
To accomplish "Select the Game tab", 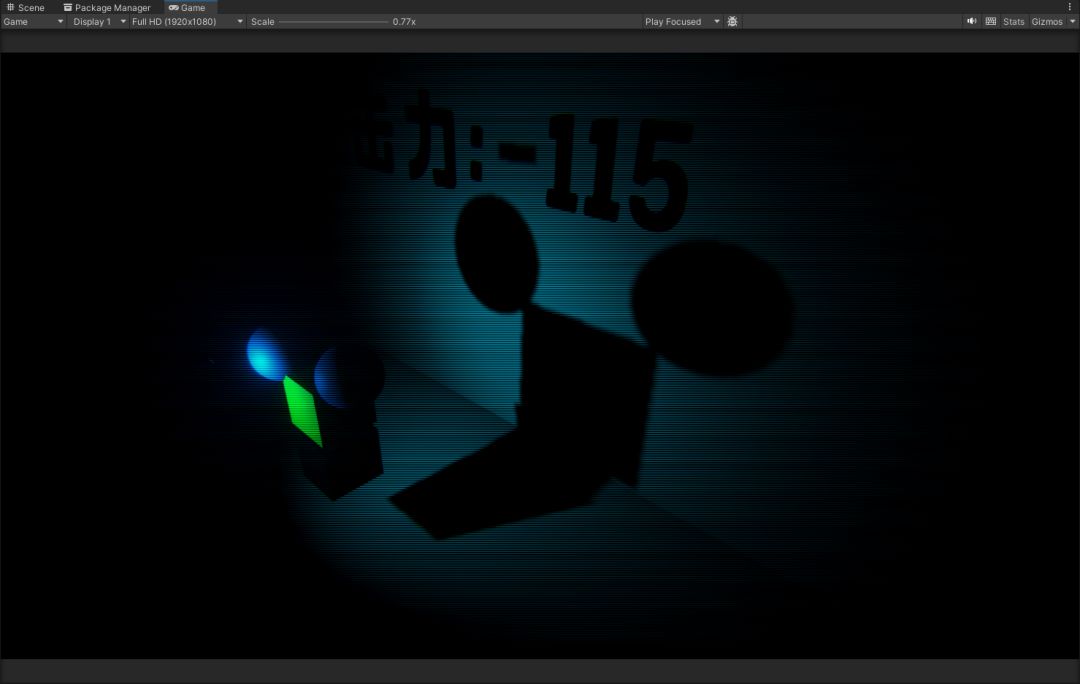I will point(187,8).
